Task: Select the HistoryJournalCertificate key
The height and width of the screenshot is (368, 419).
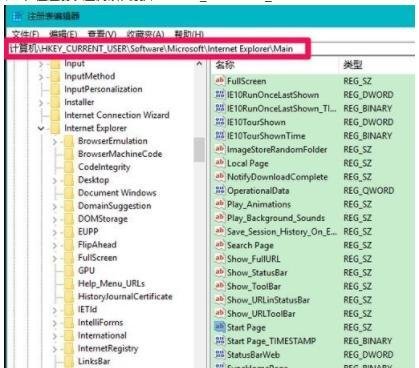Action: coord(125,296)
